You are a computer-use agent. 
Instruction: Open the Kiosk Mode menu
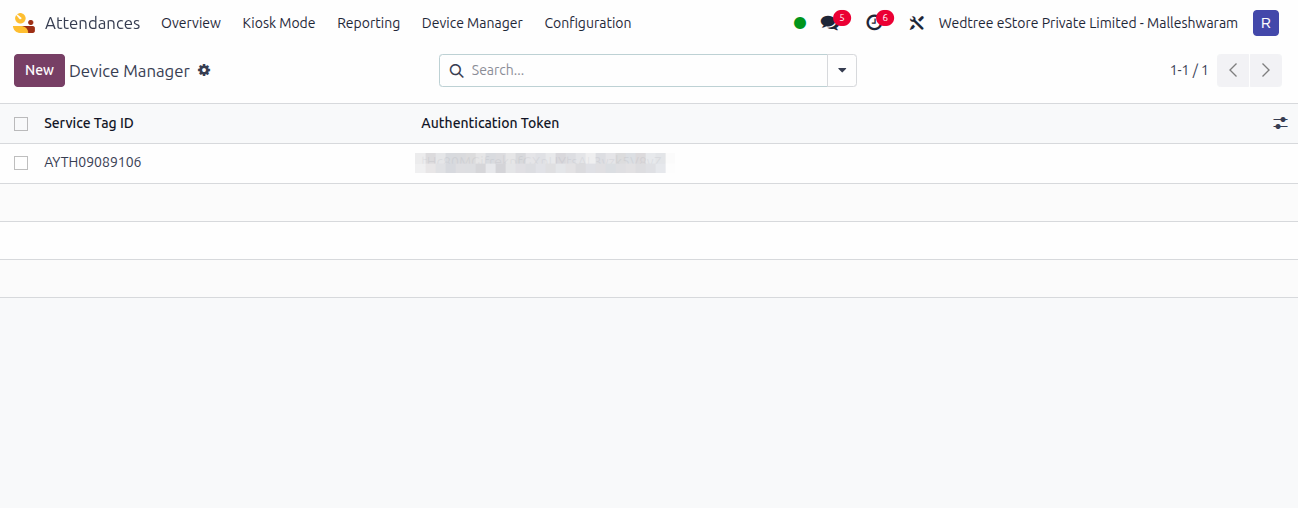tap(279, 23)
